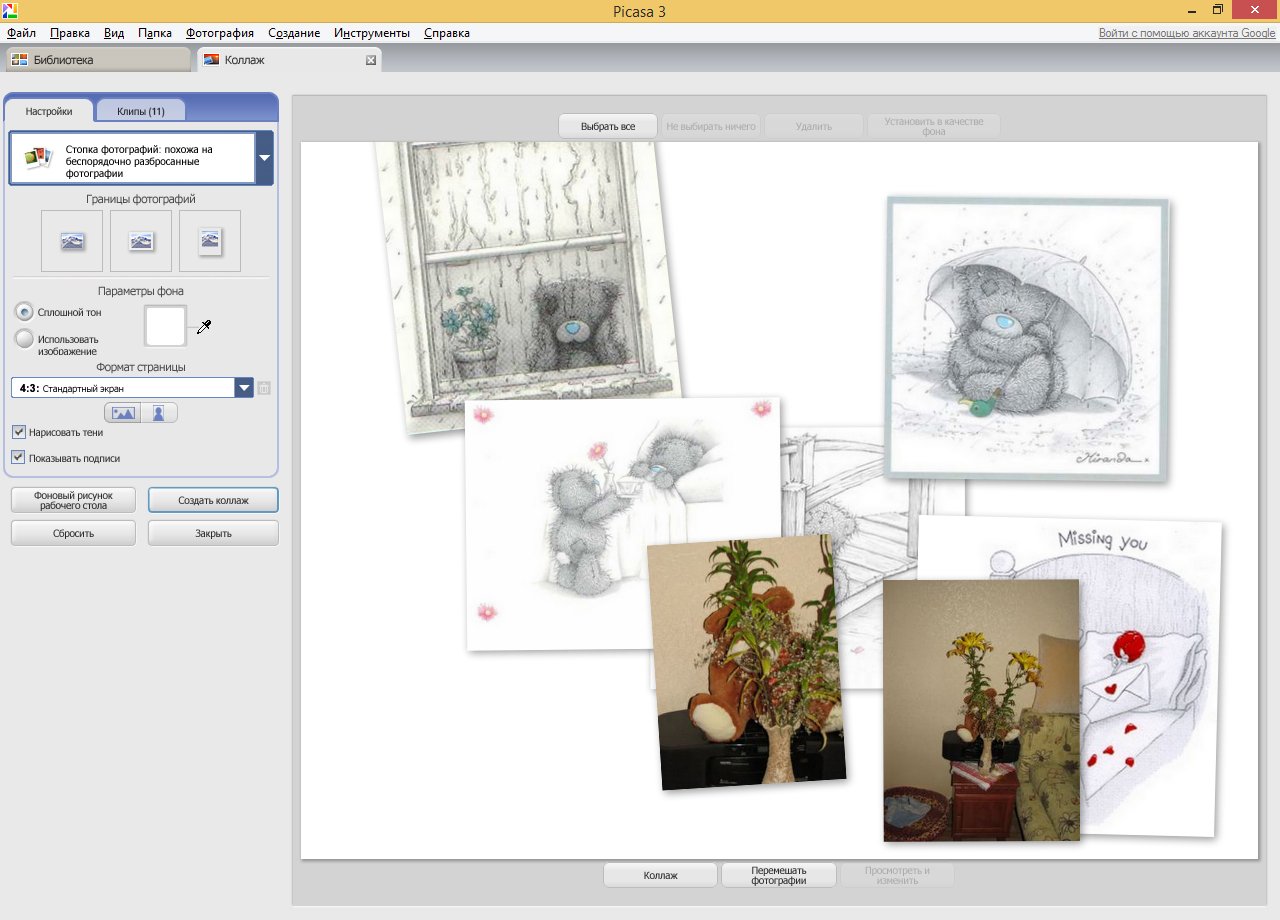Select the Polaroid-style photo border

point(210,241)
